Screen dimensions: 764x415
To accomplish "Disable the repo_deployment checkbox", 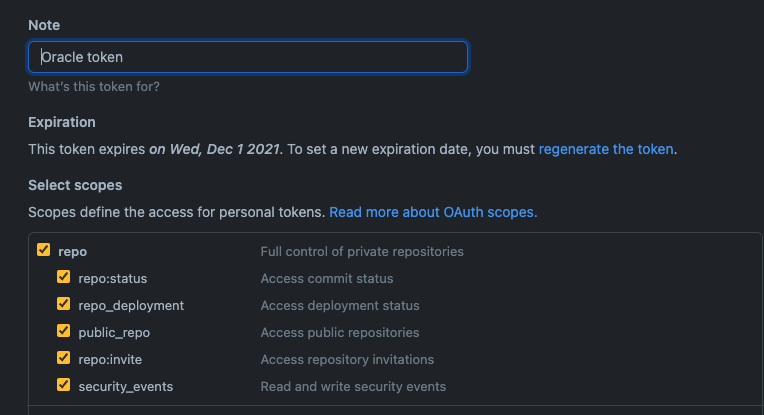I will 64,305.
